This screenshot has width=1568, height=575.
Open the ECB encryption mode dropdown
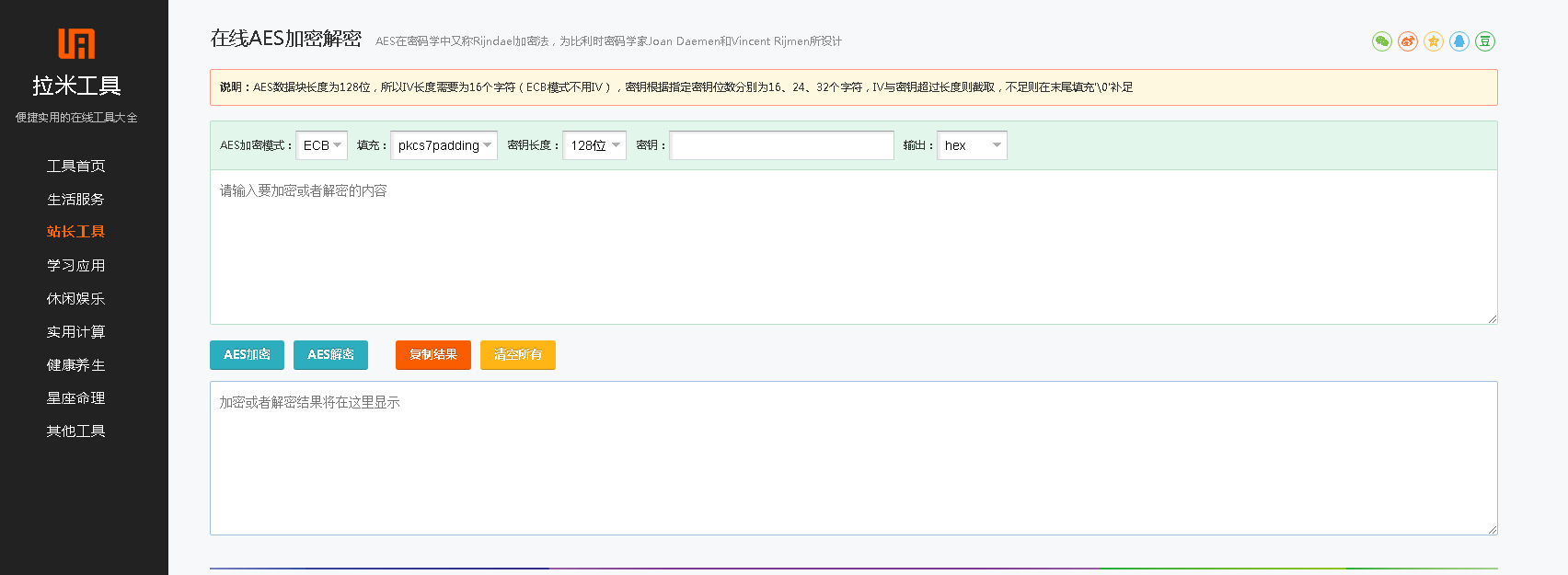pyautogui.click(x=322, y=145)
